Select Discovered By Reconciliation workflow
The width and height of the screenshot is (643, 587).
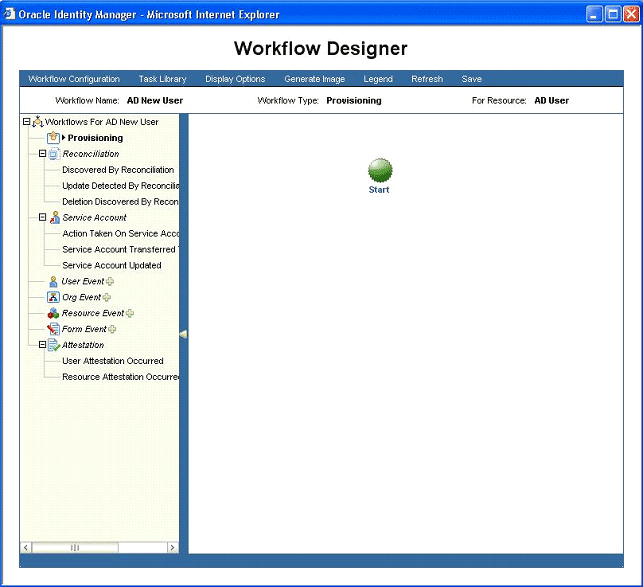tap(118, 170)
